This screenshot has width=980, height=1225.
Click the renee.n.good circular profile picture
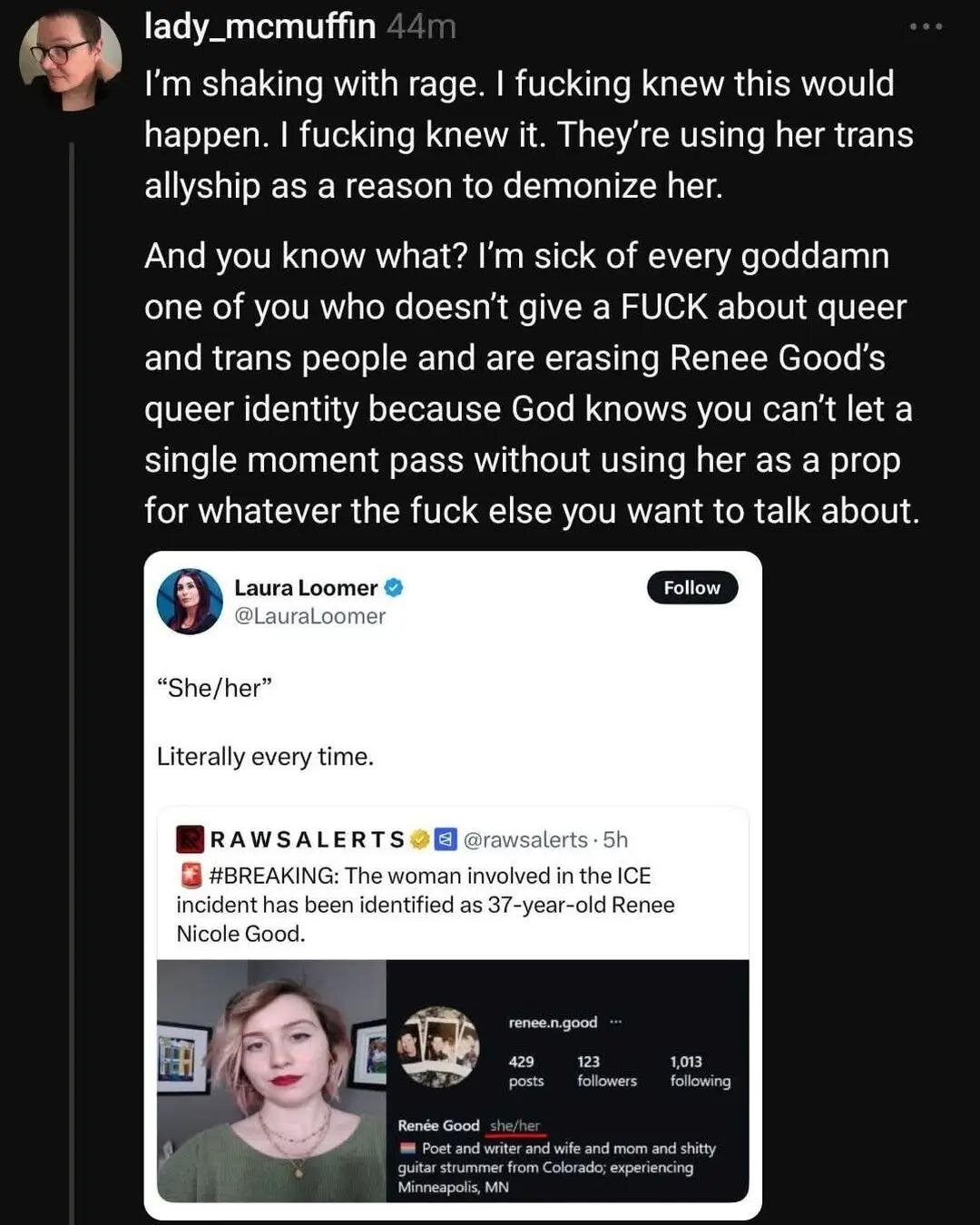click(x=439, y=1046)
